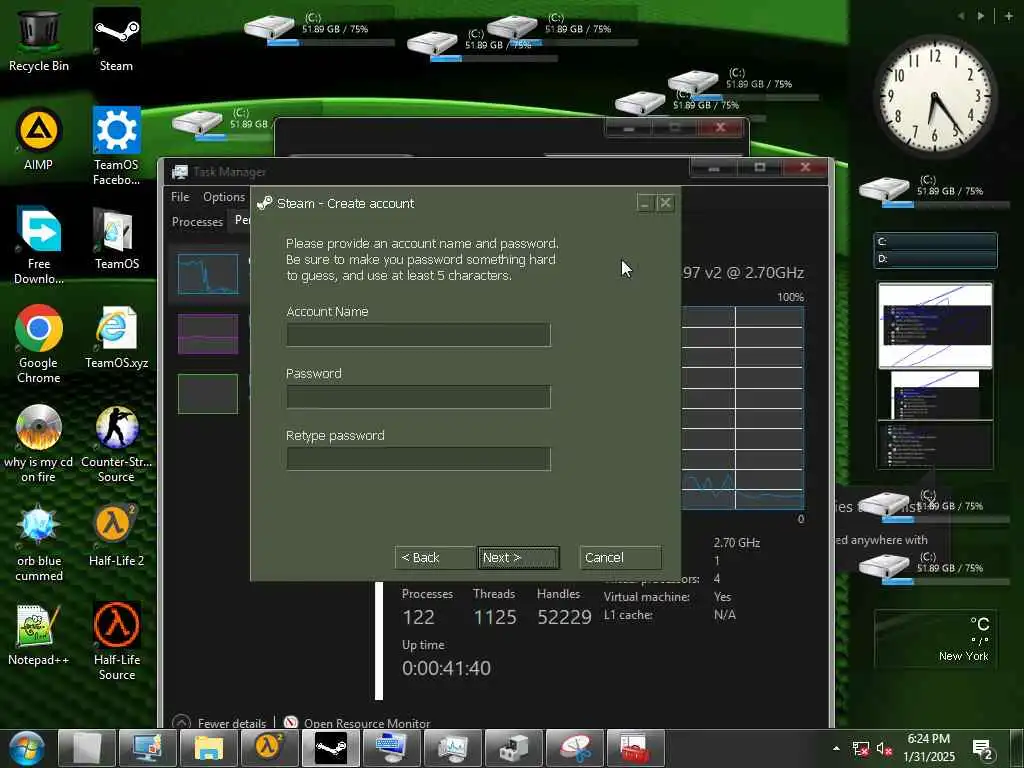Screen dimensions: 1024x768
Task: Open the AIMP desktop shortcut
Action: tap(39, 139)
